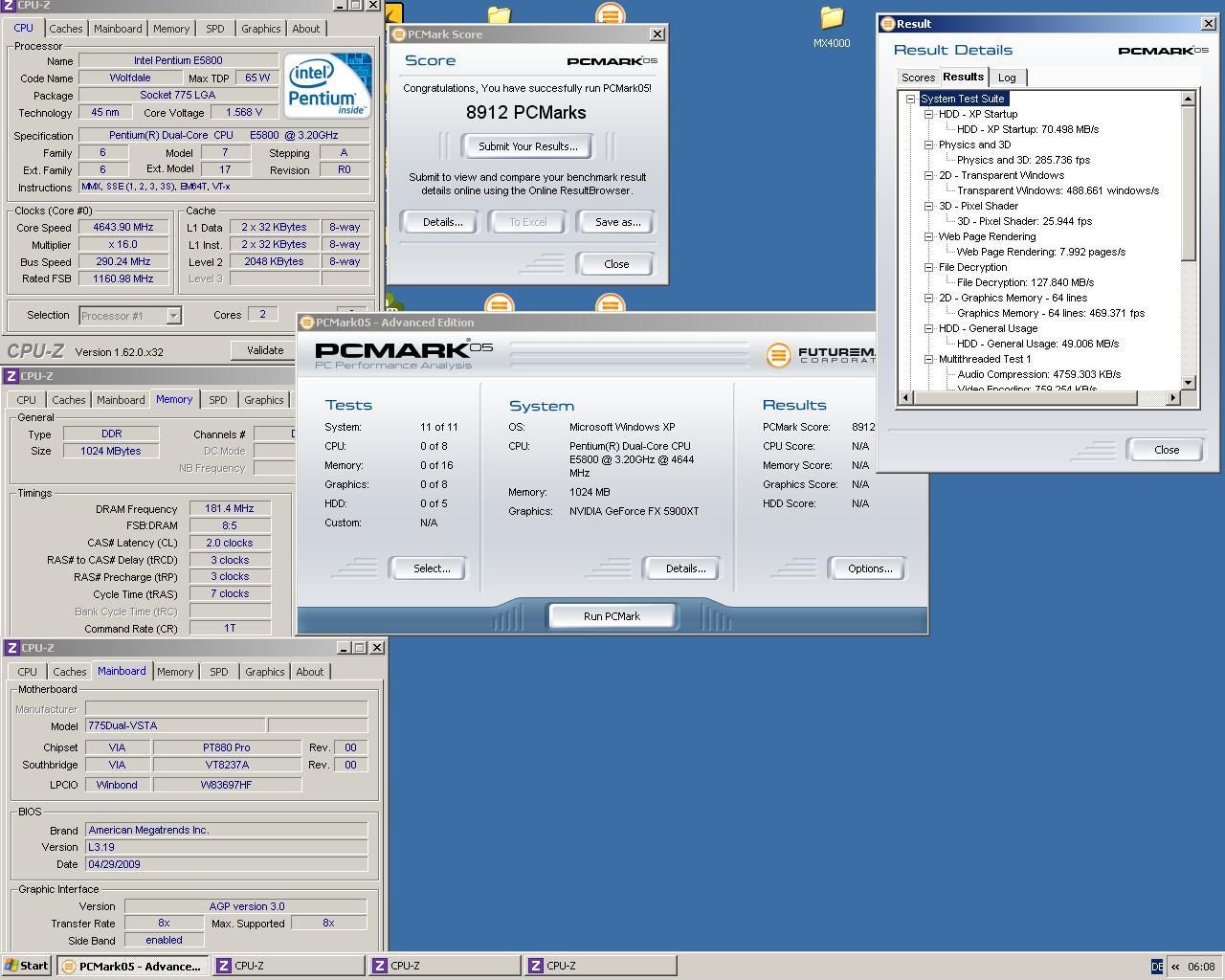
Task: Click the PCMark Score dialog title icon
Action: [x=398, y=34]
